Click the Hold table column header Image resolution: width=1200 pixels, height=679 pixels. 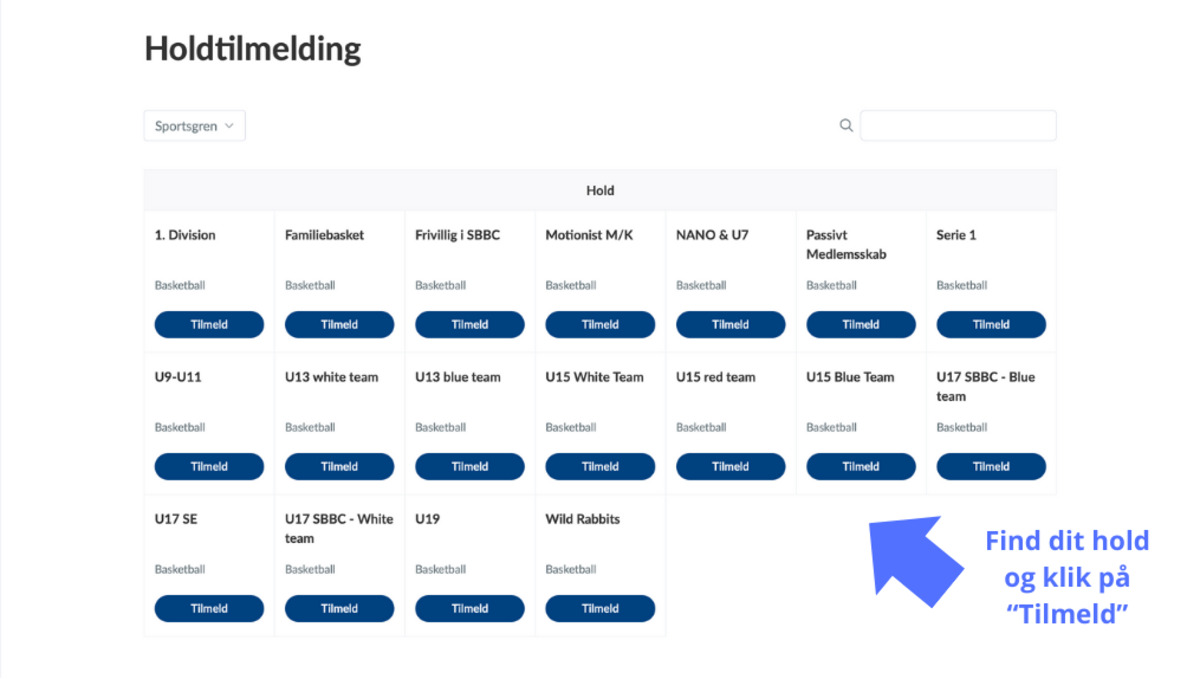tap(600, 190)
